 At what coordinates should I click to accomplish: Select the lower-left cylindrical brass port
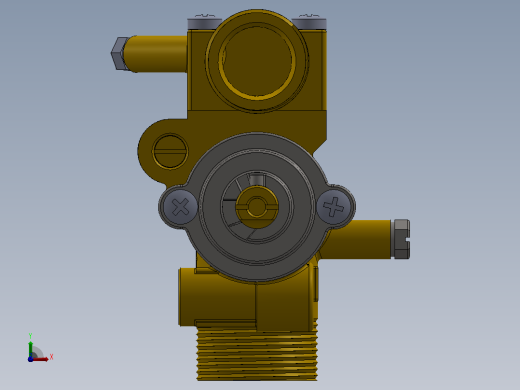click(x=217, y=297)
